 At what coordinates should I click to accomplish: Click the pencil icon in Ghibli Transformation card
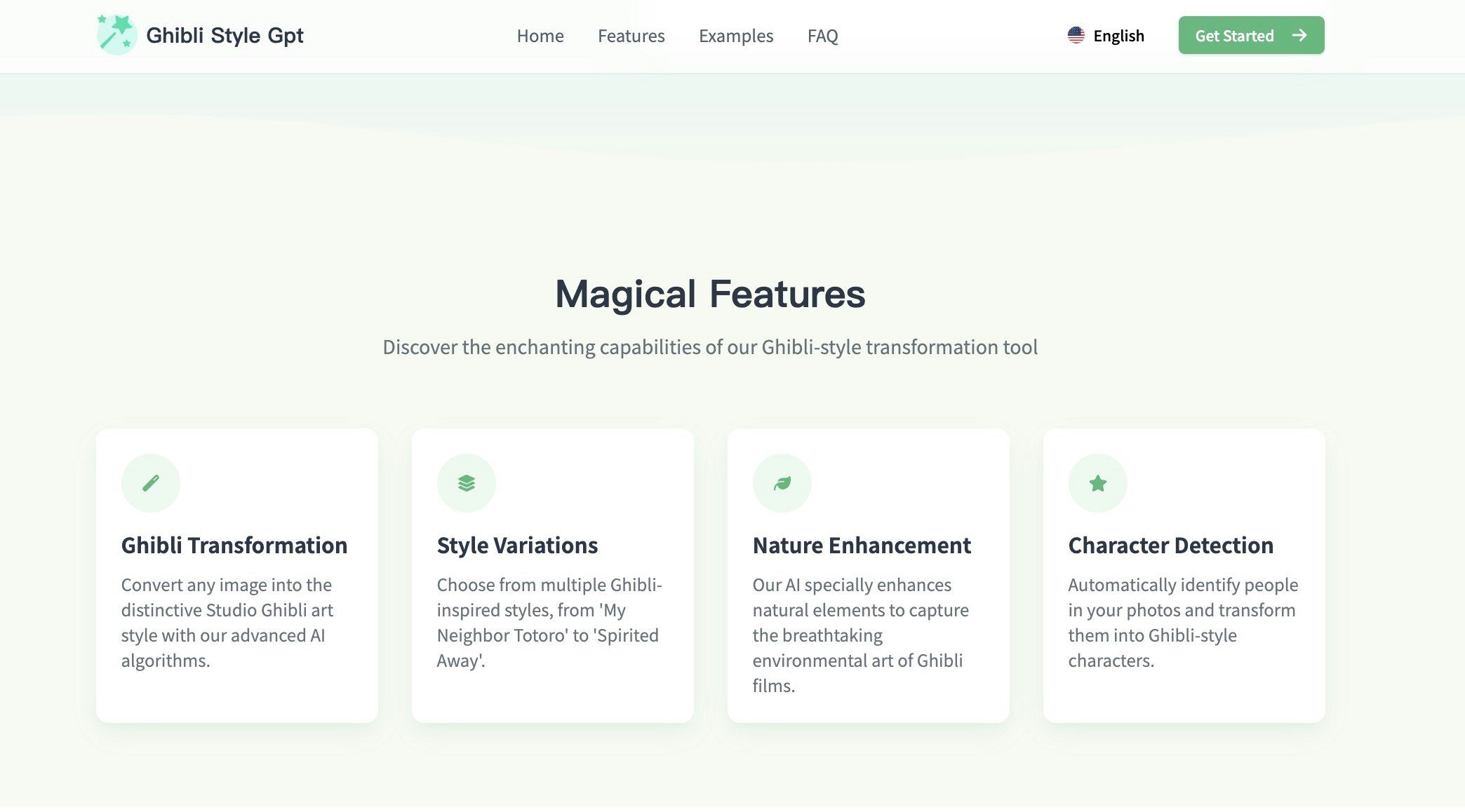tap(151, 483)
